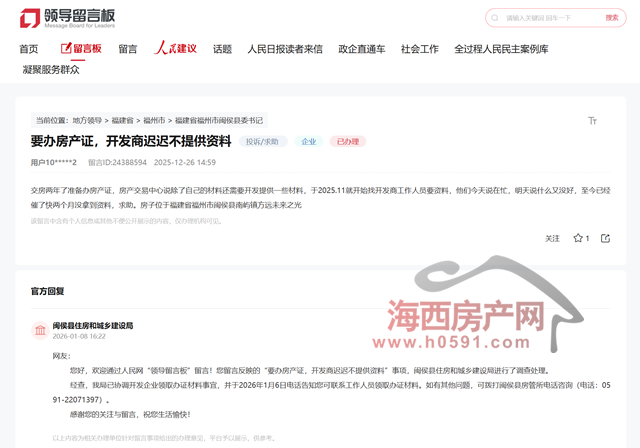This screenshot has width=640, height=448.
Task: Click the 领导留言板 site logo
Action: [x=69, y=18]
